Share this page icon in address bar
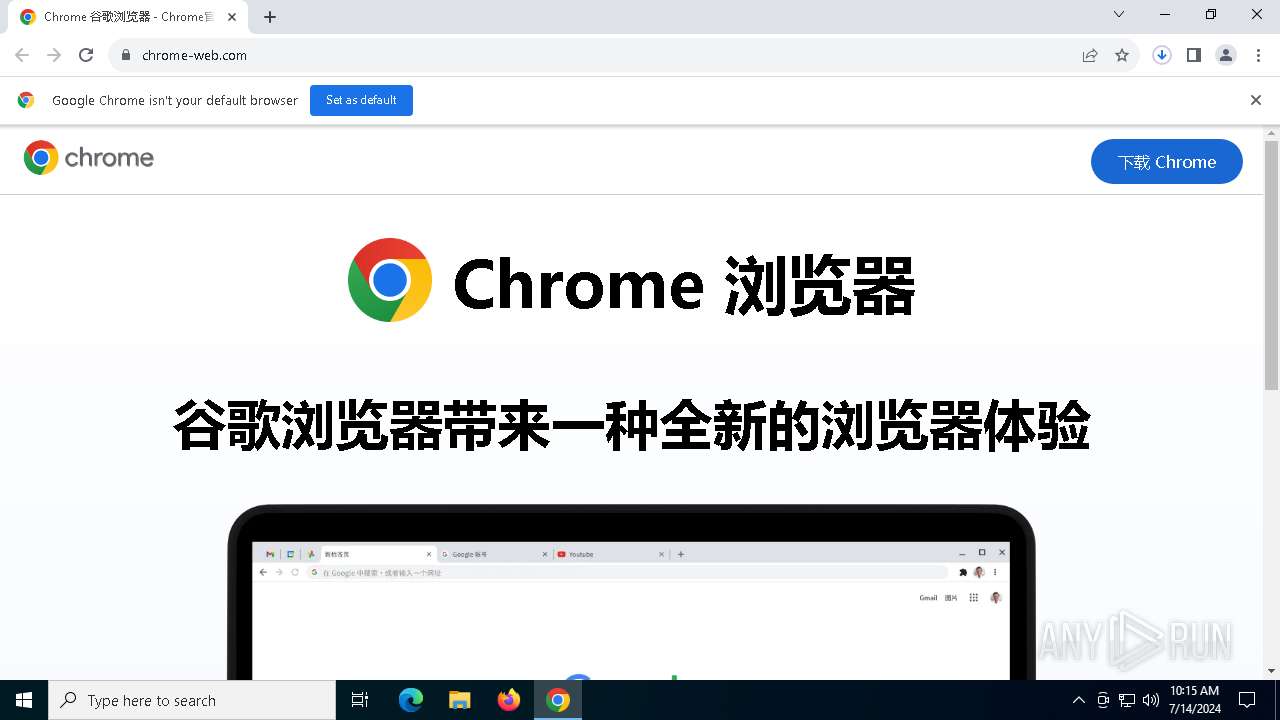 click(x=1090, y=55)
